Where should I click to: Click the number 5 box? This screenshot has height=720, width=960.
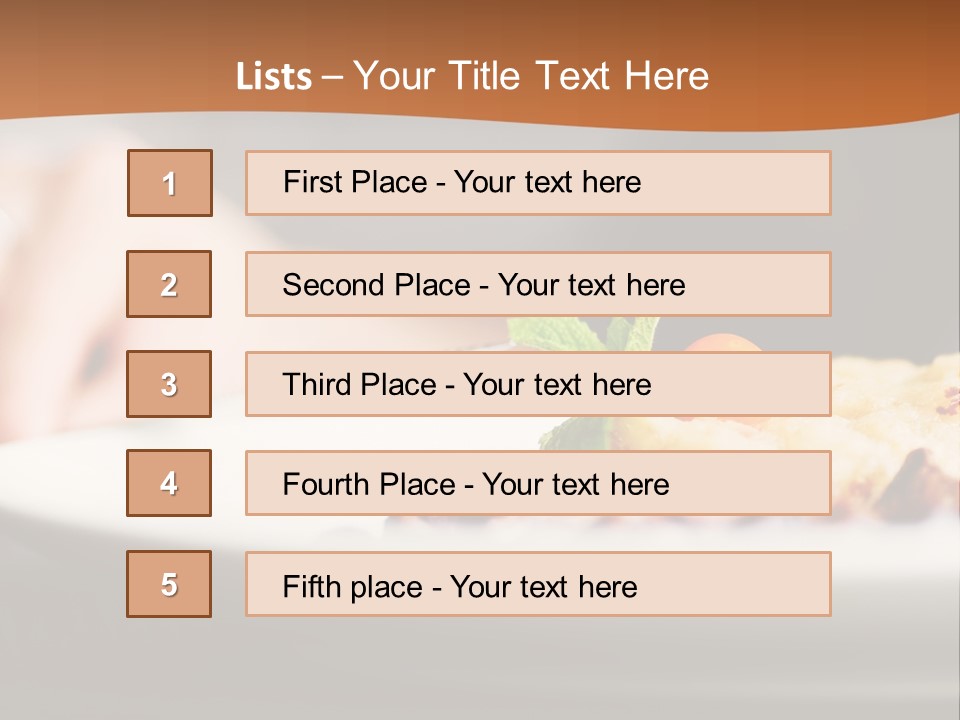(x=169, y=584)
